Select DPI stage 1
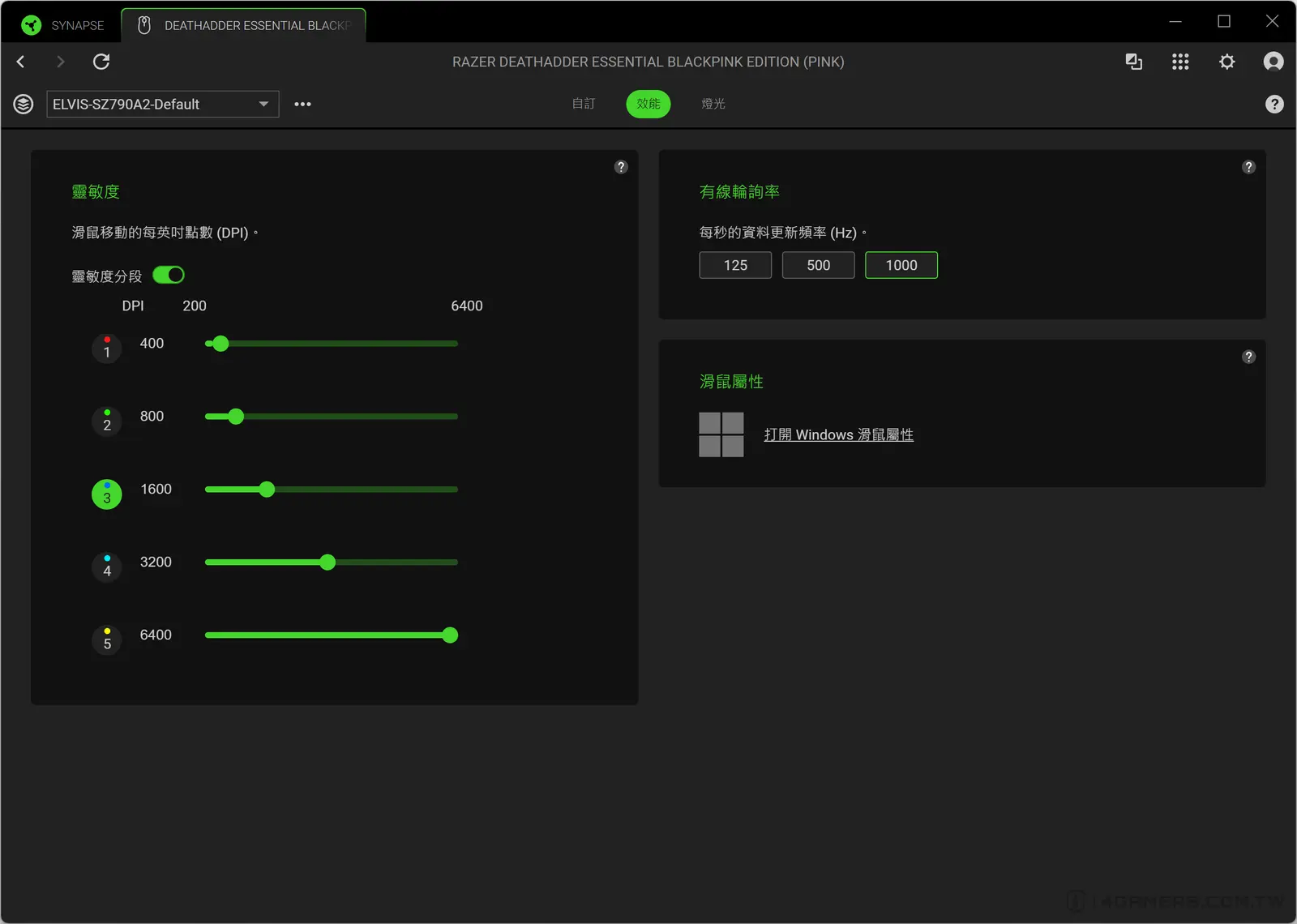 pyautogui.click(x=107, y=349)
